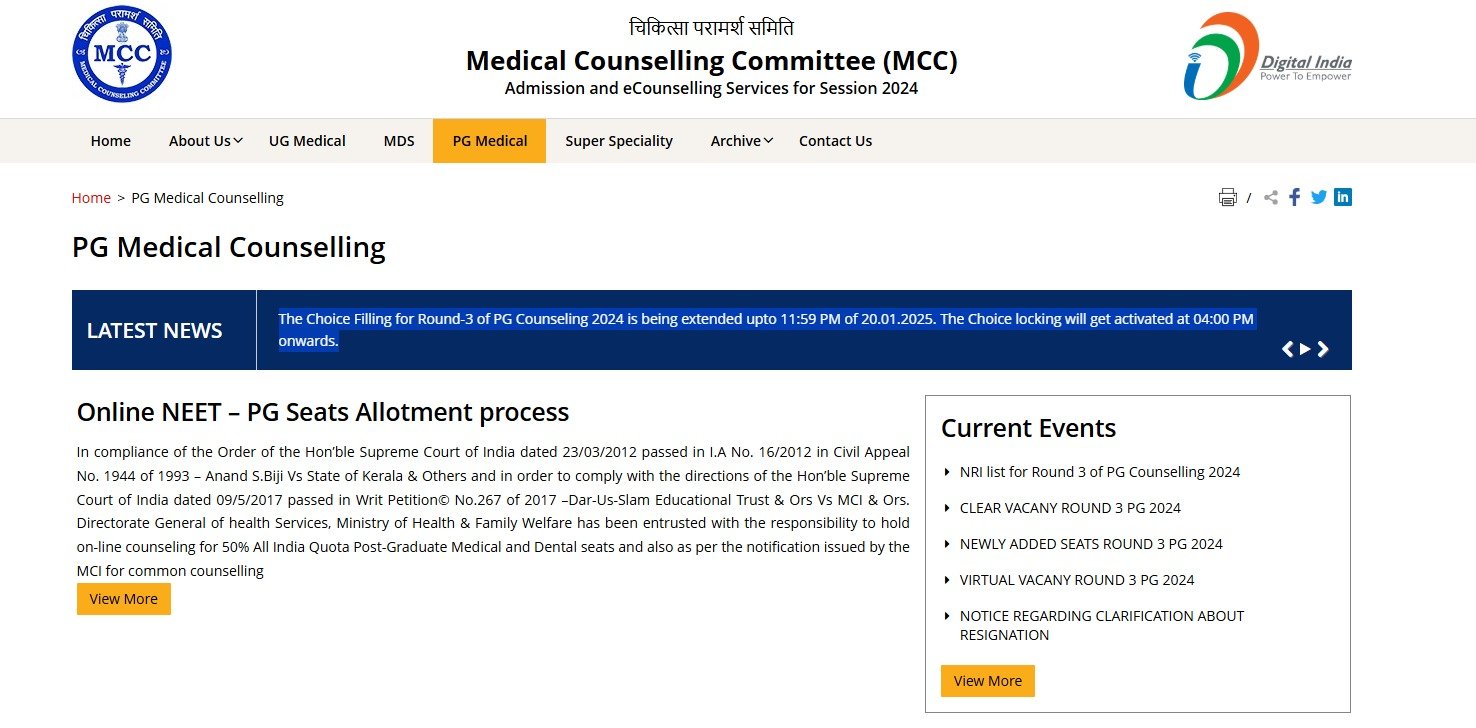Expand the Archive dropdown menu

click(x=741, y=141)
